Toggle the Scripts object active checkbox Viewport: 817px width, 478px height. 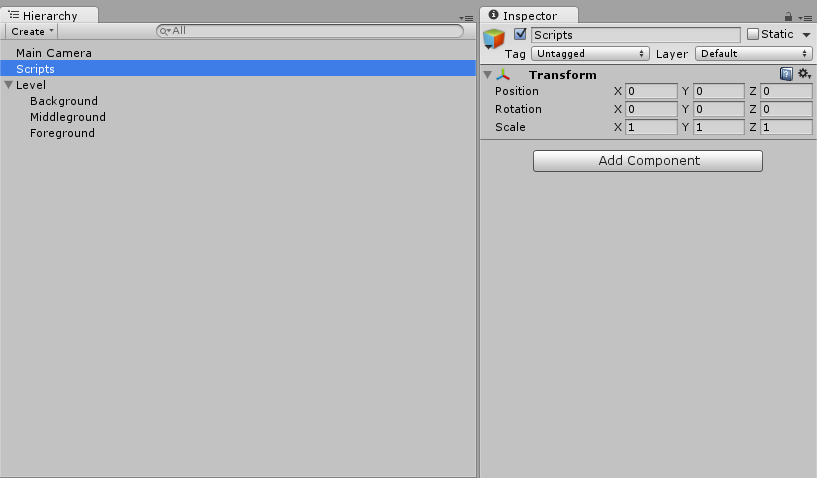[x=520, y=34]
